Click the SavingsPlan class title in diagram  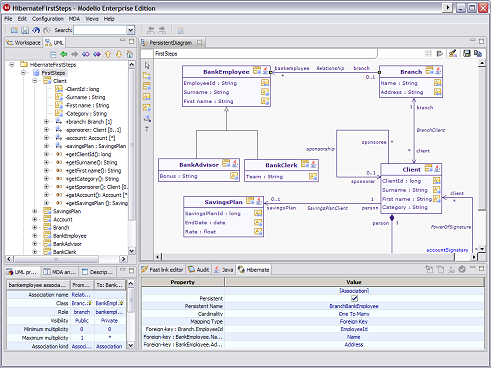click(223, 202)
